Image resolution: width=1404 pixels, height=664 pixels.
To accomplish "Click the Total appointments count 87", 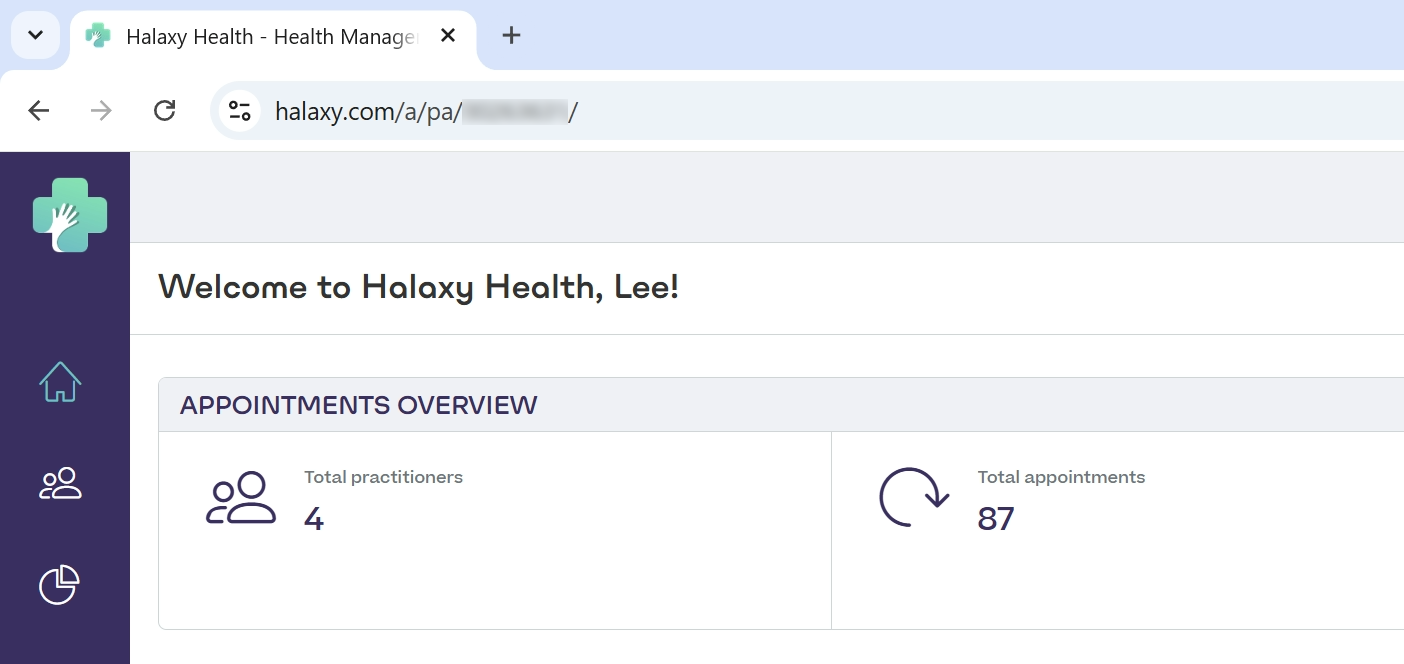I will click(x=996, y=518).
